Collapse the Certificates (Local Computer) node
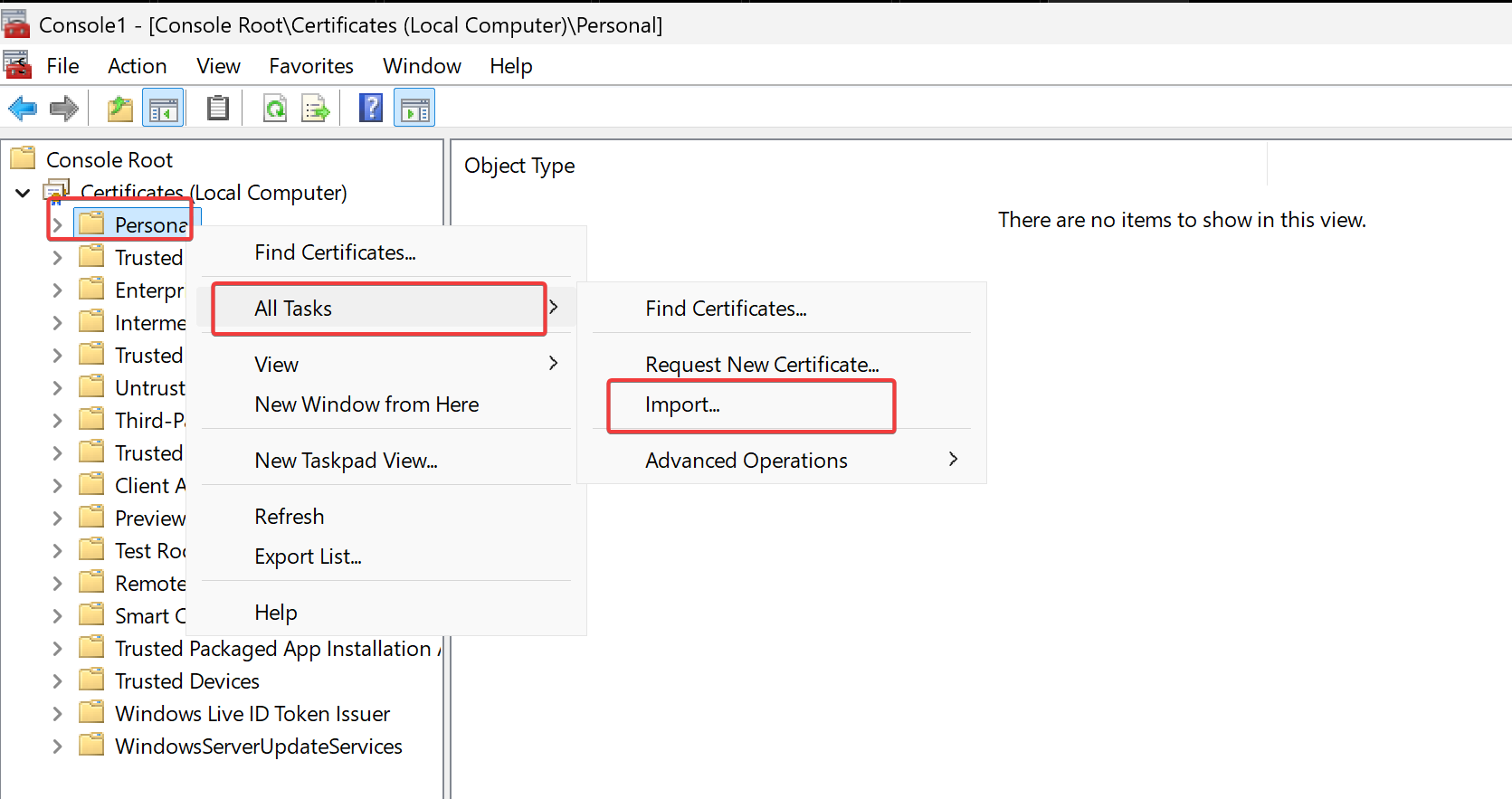 coord(24,193)
